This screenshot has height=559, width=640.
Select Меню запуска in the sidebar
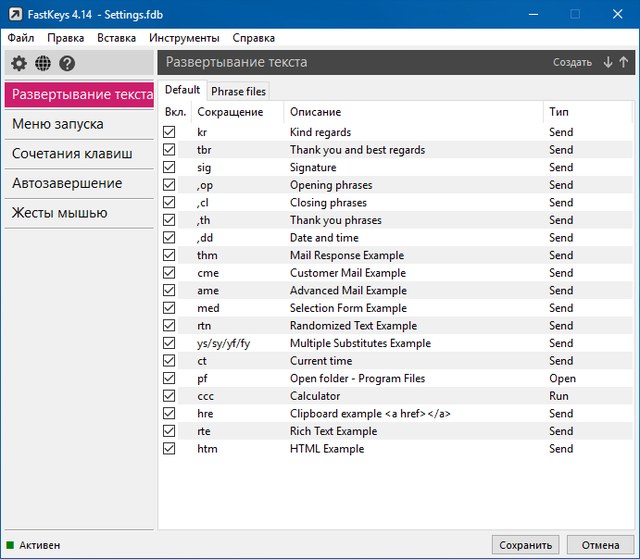coord(58,124)
